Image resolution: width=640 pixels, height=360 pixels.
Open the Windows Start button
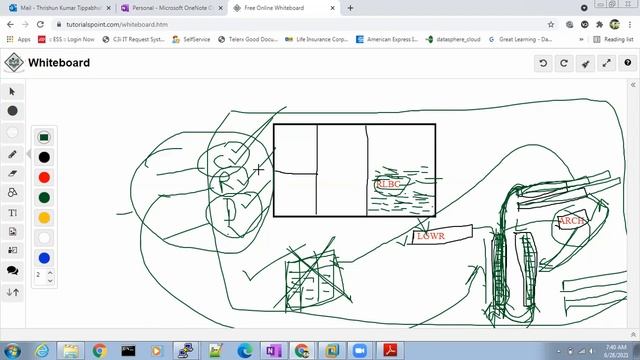pos(12,351)
